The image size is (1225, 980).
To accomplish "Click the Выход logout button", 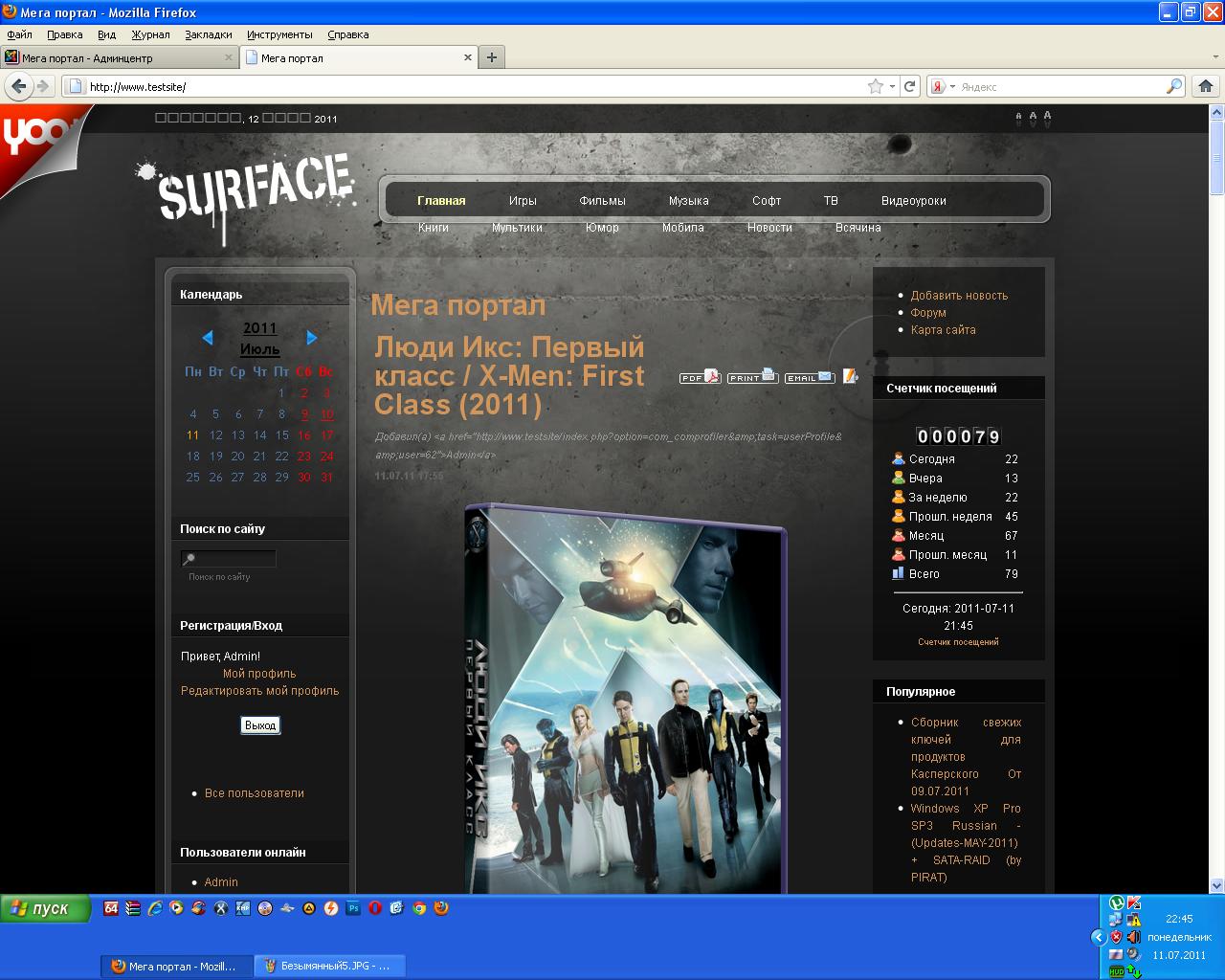I will coord(260,725).
